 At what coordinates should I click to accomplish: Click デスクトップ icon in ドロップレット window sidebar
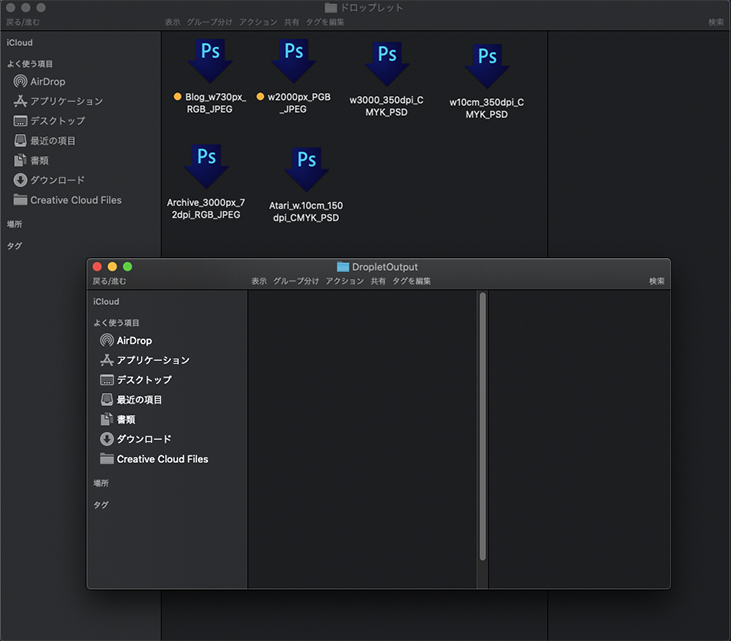[x=20, y=121]
